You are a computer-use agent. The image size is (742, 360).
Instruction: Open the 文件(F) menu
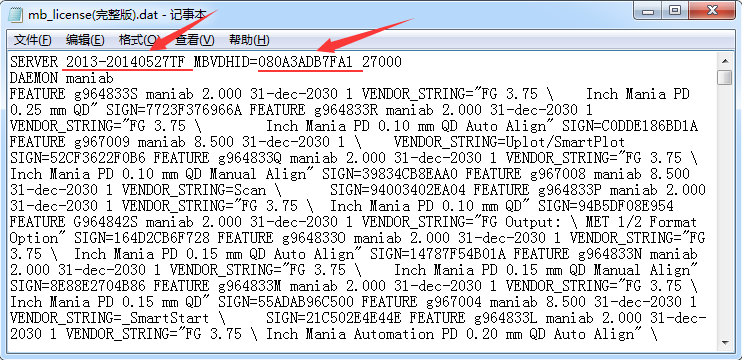tap(33, 40)
